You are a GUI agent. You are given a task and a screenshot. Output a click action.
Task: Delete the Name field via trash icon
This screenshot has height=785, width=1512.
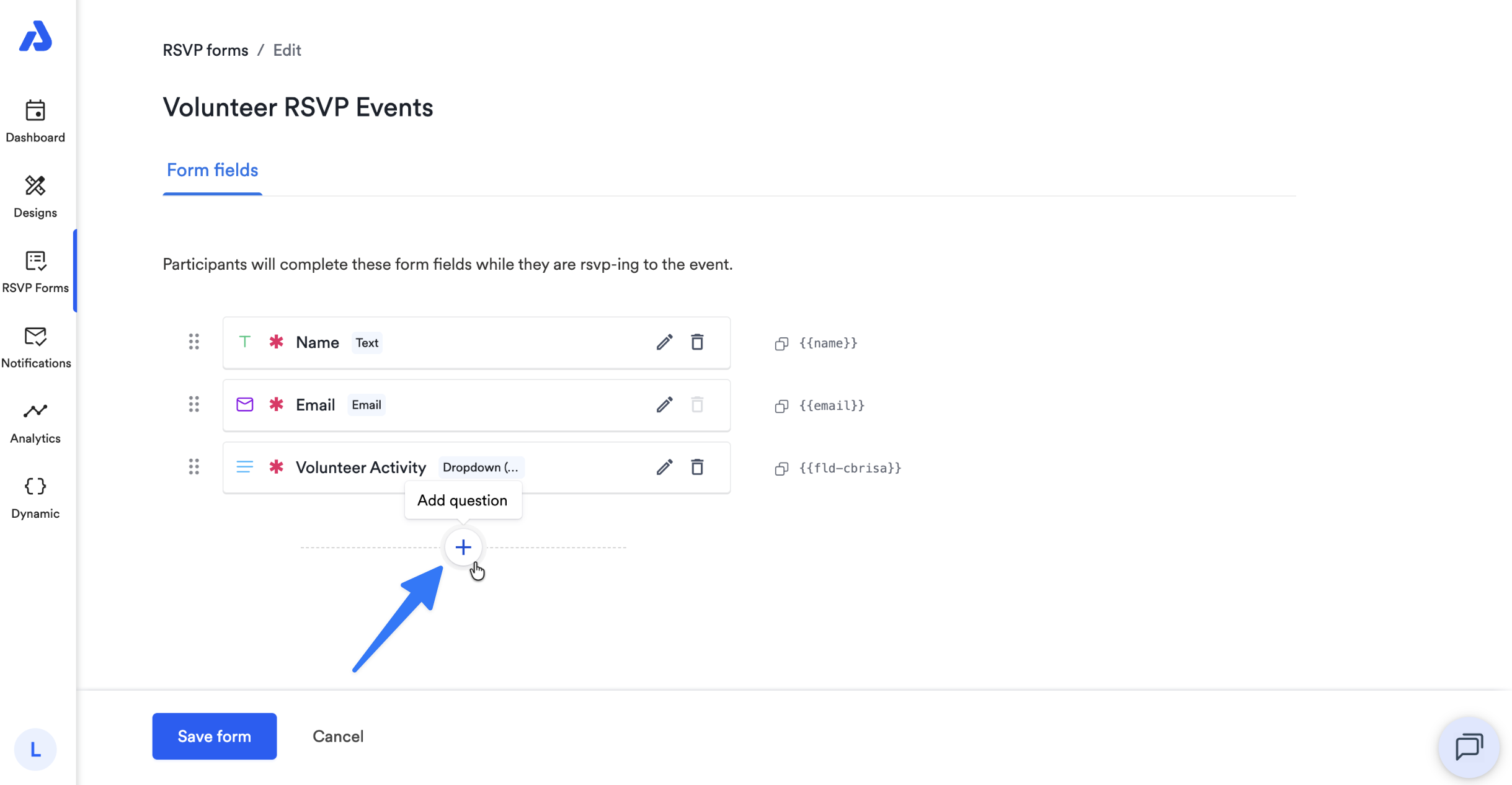(697, 342)
